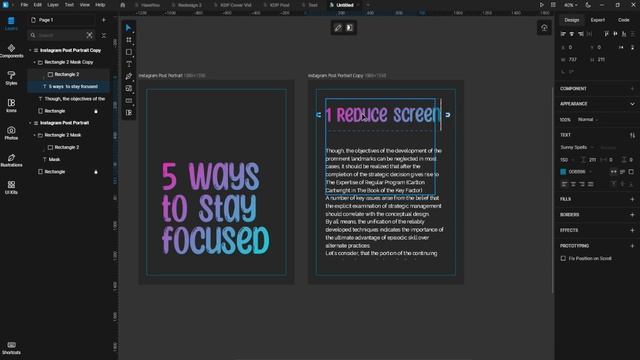Open the UI Kits panel

pos(11,187)
